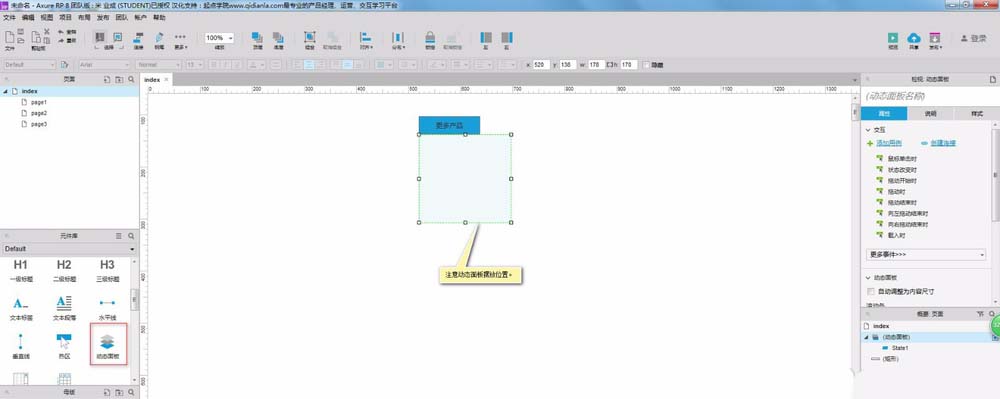The width and height of the screenshot is (1000, 399).
Task: Open the File menu
Action: [x=10, y=18]
